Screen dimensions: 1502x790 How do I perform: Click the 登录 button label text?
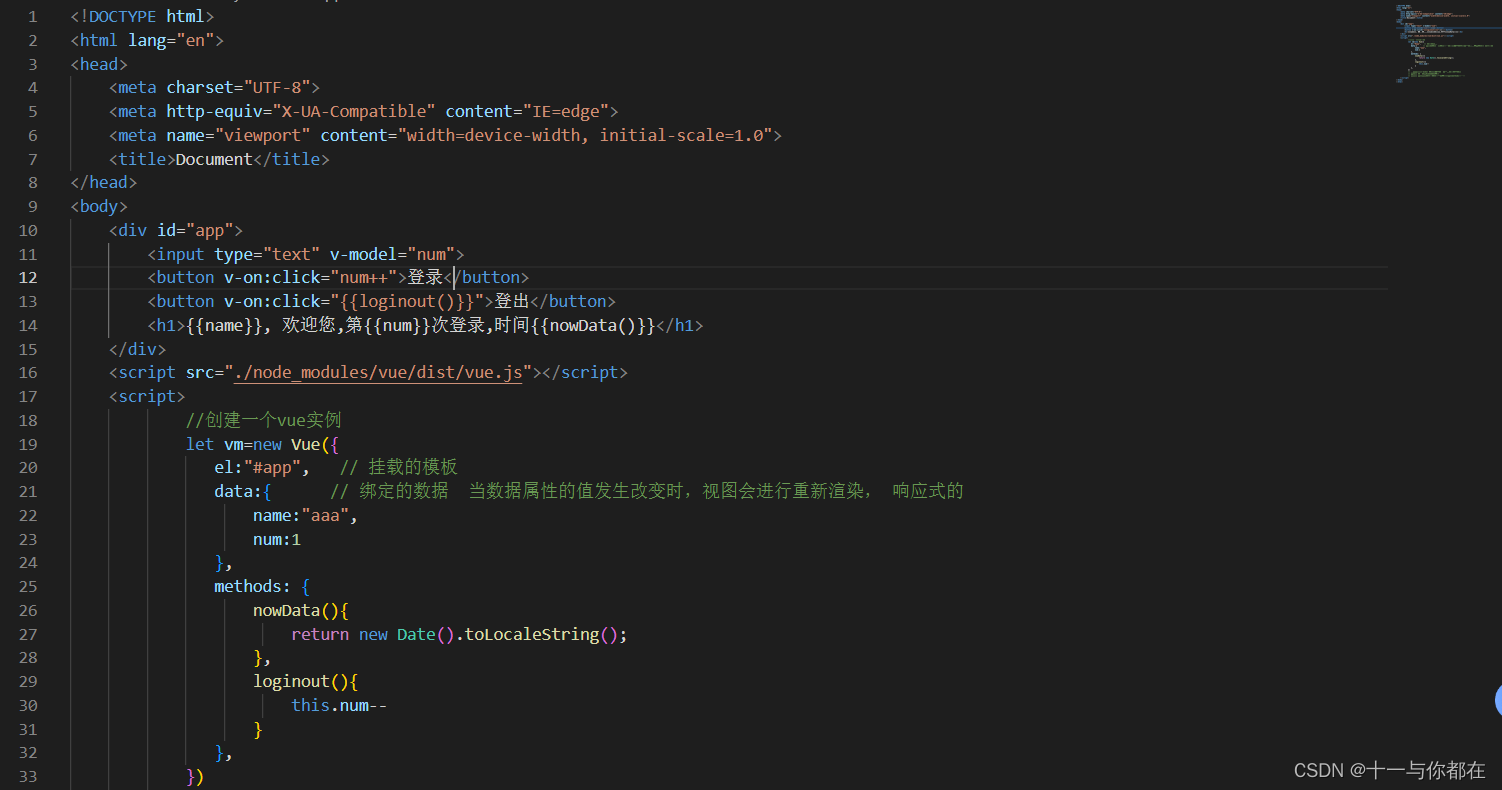425,278
